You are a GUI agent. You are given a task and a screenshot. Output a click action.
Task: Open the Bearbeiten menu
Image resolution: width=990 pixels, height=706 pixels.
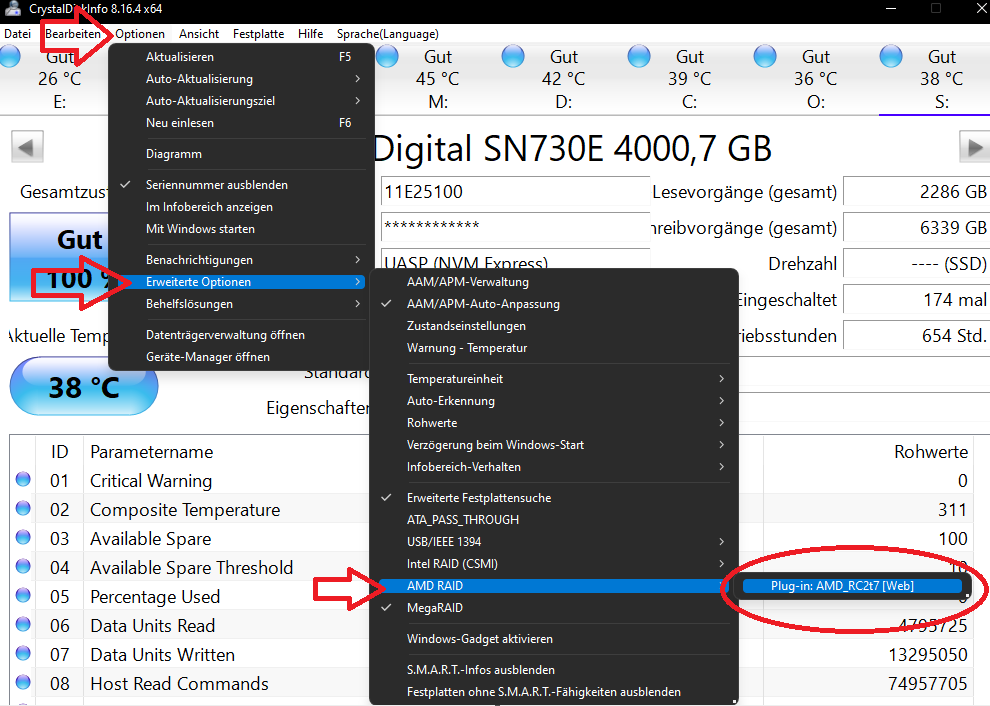73,34
